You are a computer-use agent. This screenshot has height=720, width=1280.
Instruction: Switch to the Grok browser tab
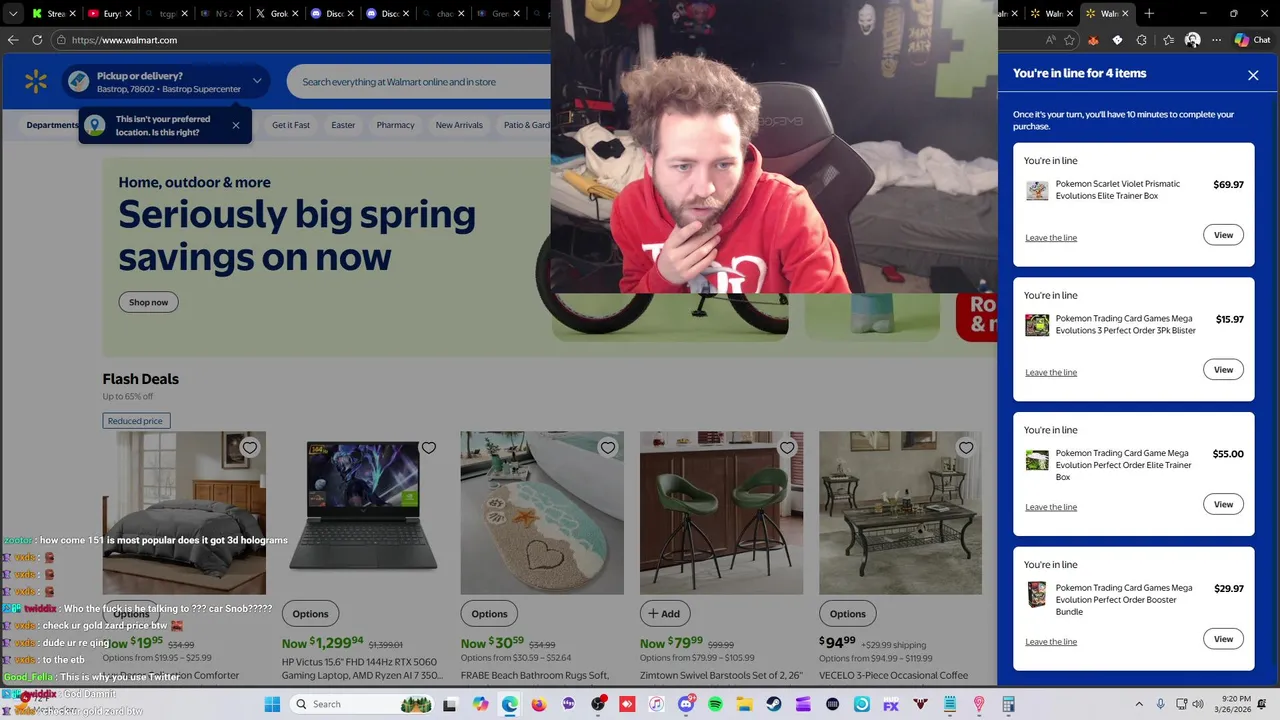point(276,14)
